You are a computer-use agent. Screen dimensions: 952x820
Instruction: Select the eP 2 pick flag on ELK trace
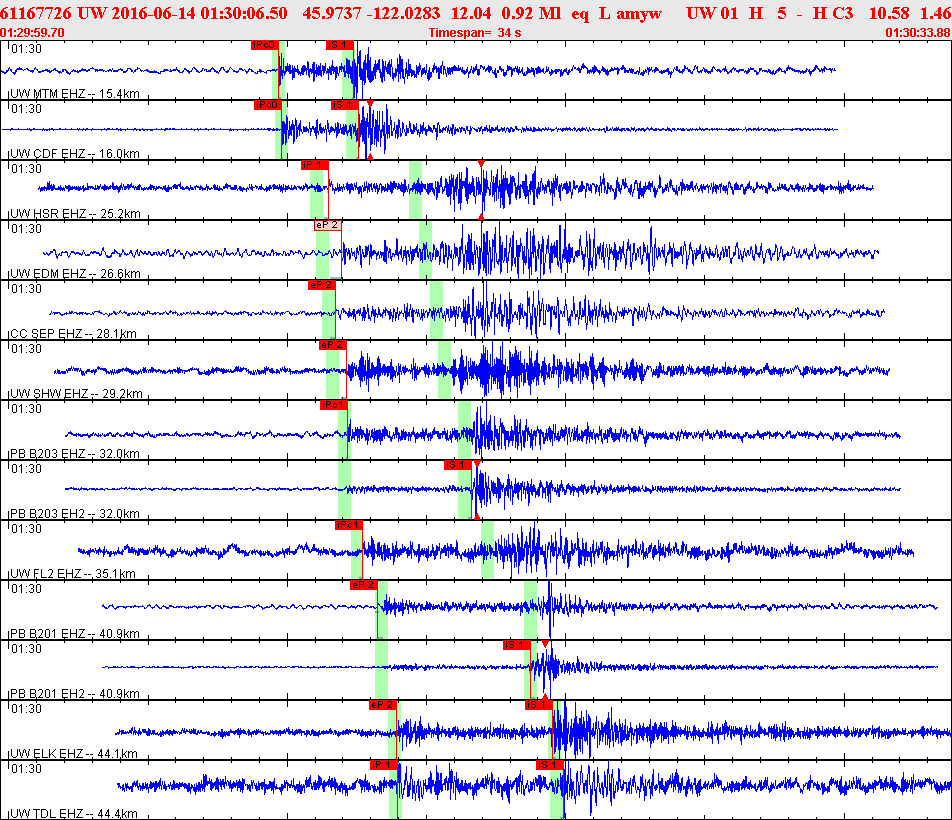(382, 706)
